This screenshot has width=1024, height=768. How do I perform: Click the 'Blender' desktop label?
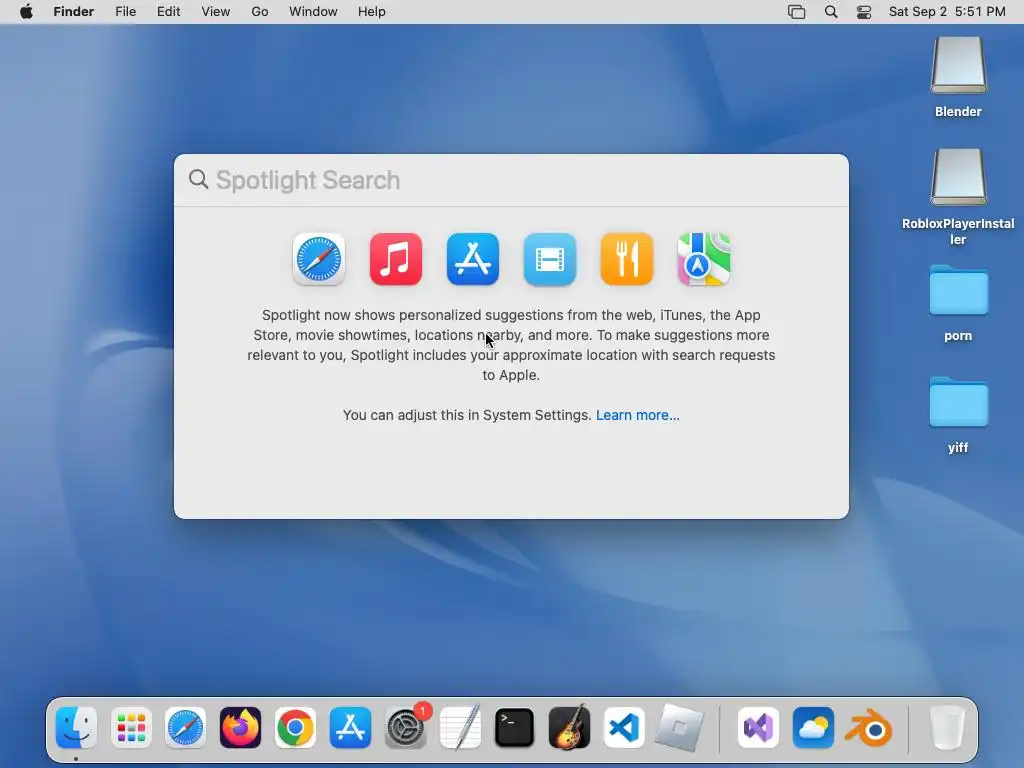958,112
